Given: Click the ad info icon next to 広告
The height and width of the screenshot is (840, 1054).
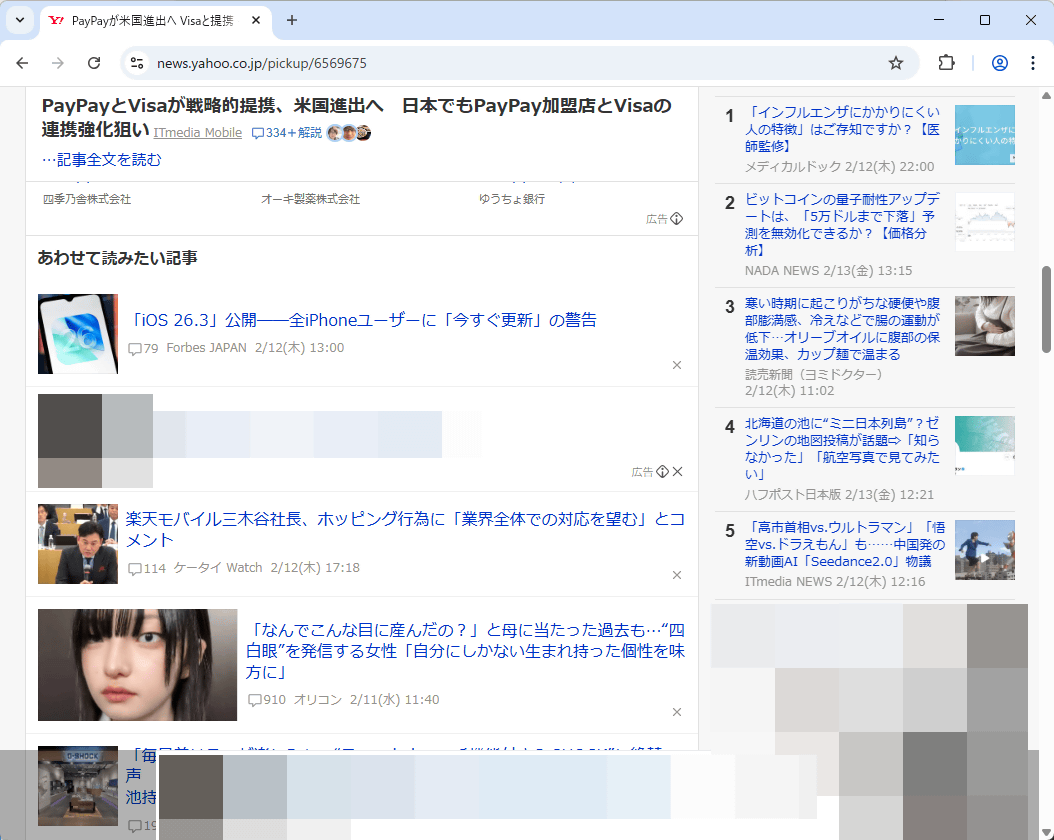Looking at the screenshot, I should click(x=676, y=219).
